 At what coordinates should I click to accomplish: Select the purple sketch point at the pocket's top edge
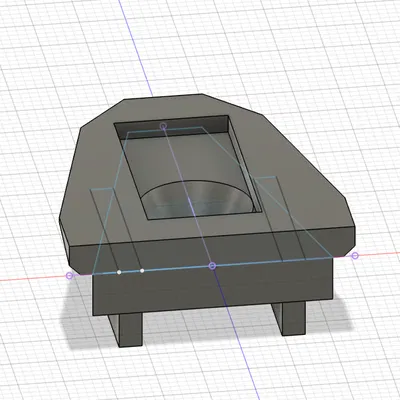(x=163, y=126)
